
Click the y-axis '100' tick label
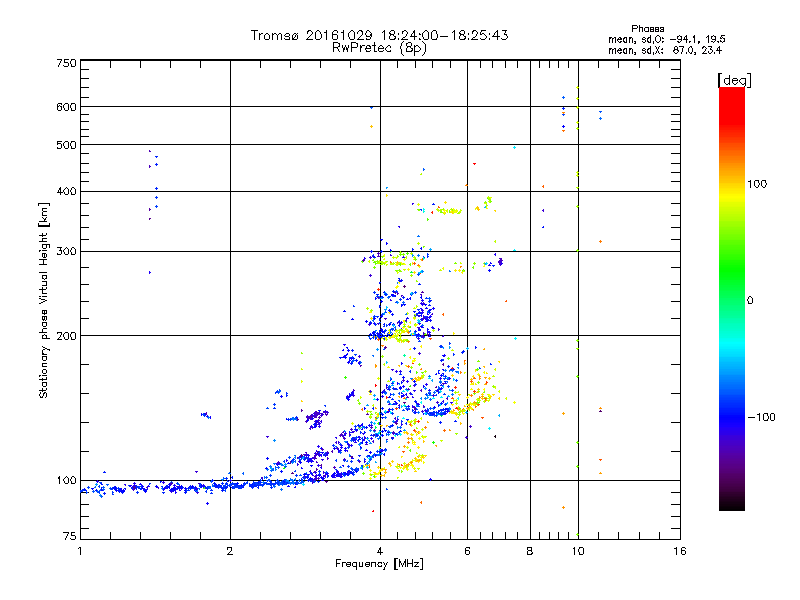(66, 480)
